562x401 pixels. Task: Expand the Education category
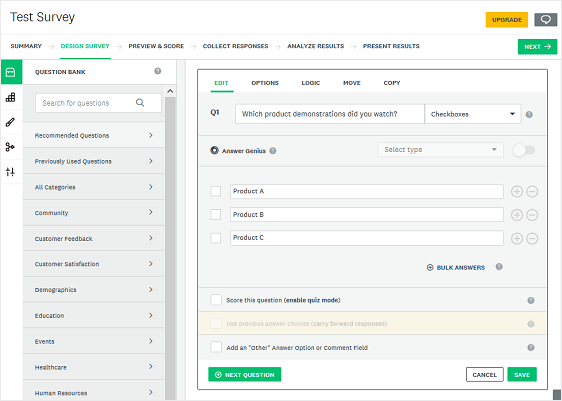(x=94, y=315)
